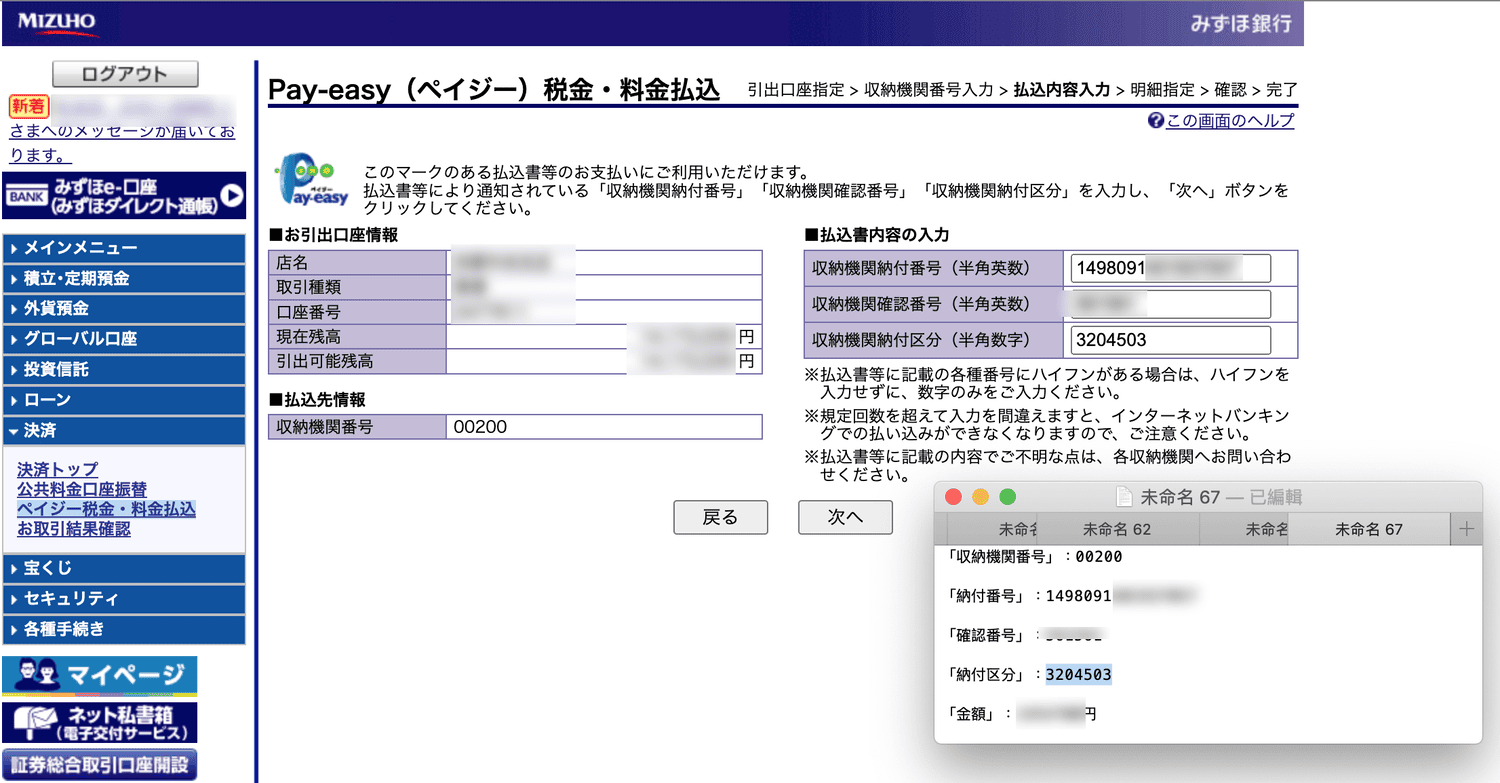Image resolution: width=1500 pixels, height=783 pixels.
Task: Click みずほ銀行 header text
Action: click(1241, 23)
